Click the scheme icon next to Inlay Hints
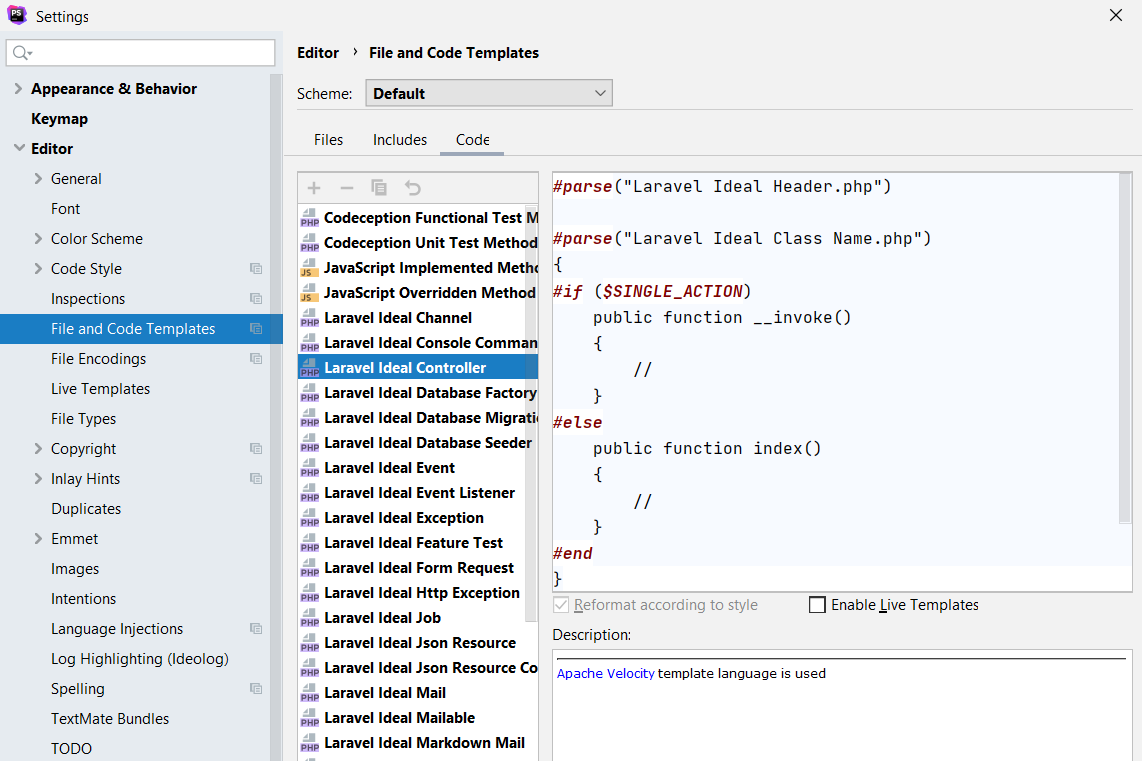Viewport: 1142px width, 761px height. coord(256,478)
